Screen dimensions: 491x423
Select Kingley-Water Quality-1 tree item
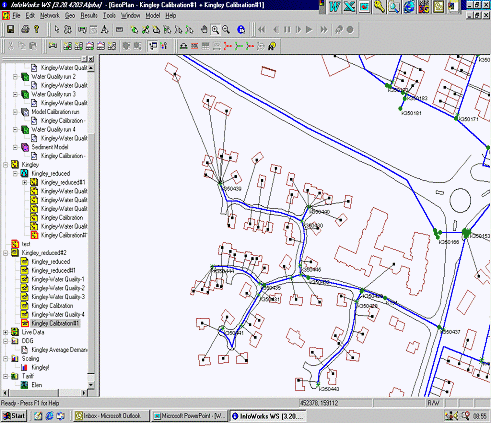pyautogui.click(x=58, y=279)
